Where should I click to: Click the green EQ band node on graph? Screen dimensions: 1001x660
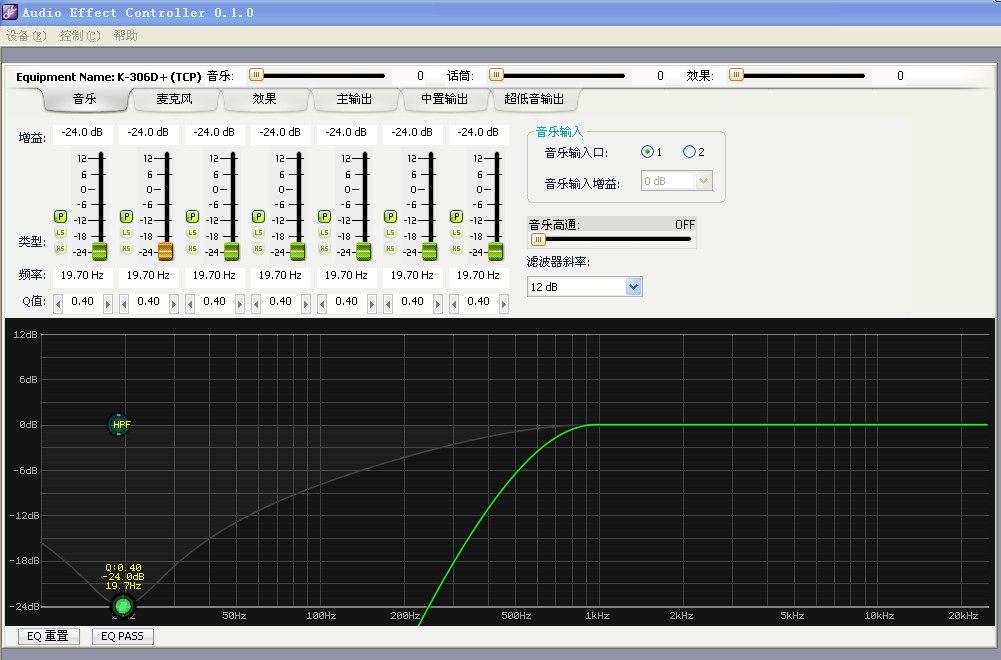pos(123,606)
